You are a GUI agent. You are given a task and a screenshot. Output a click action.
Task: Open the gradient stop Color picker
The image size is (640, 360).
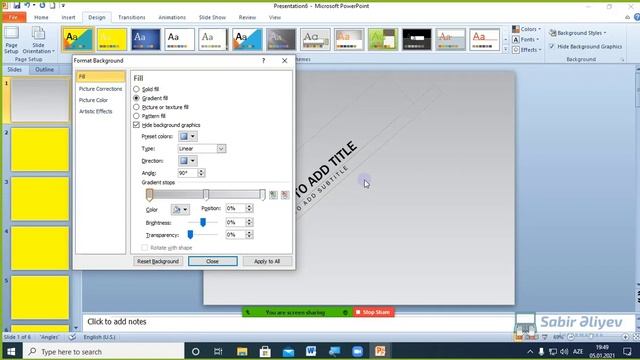coord(180,209)
